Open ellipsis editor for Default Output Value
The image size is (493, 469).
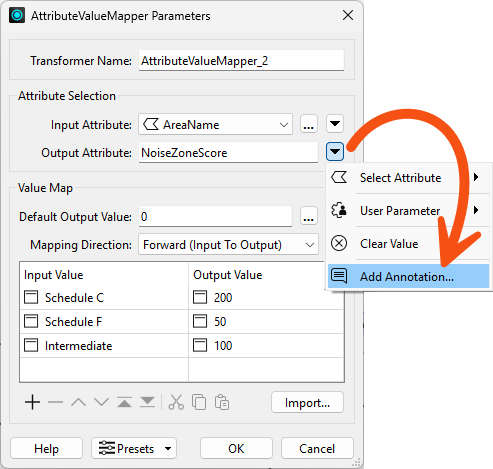[309, 216]
